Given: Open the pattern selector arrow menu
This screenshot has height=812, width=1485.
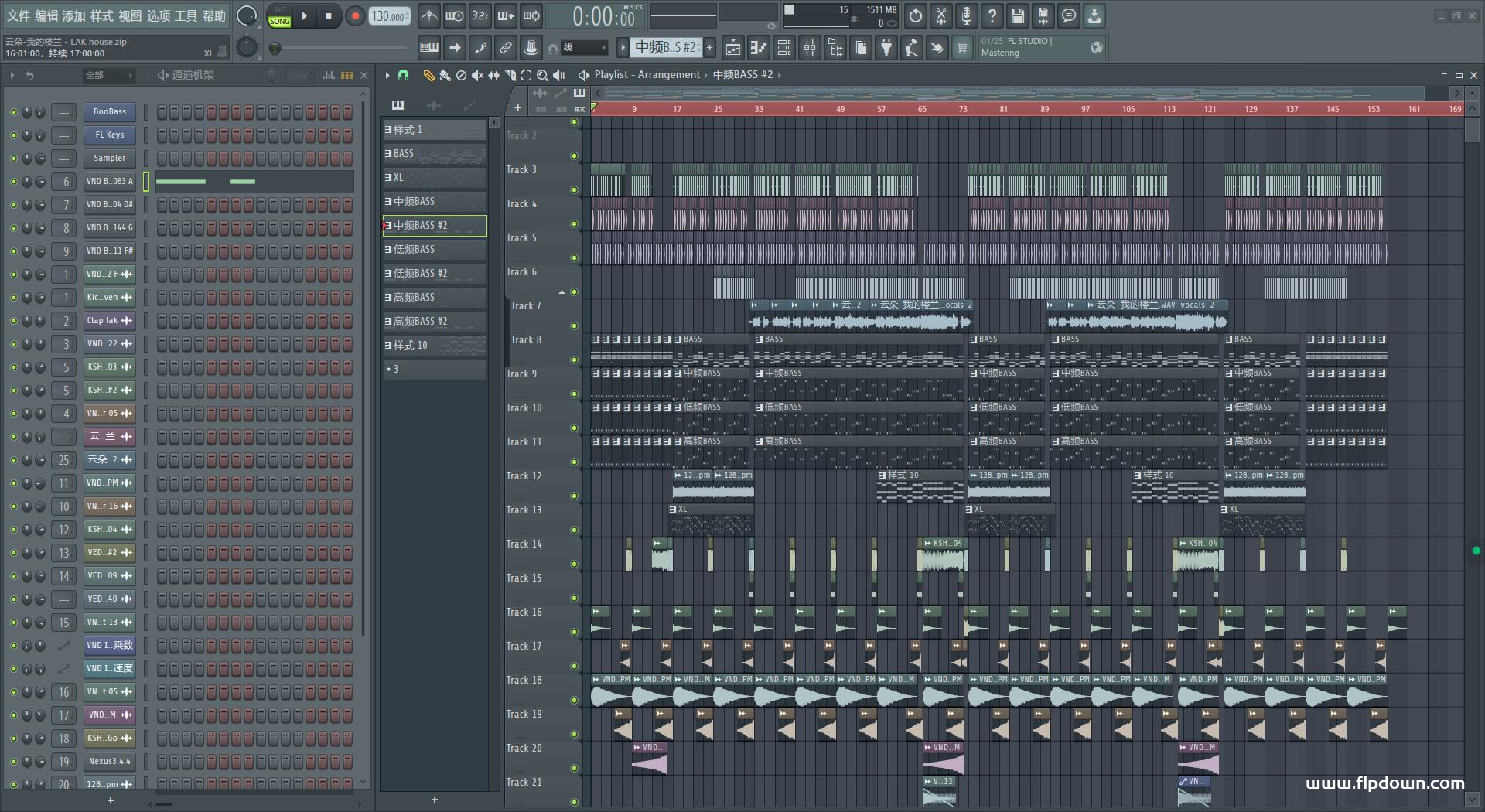Looking at the screenshot, I should (x=623, y=48).
